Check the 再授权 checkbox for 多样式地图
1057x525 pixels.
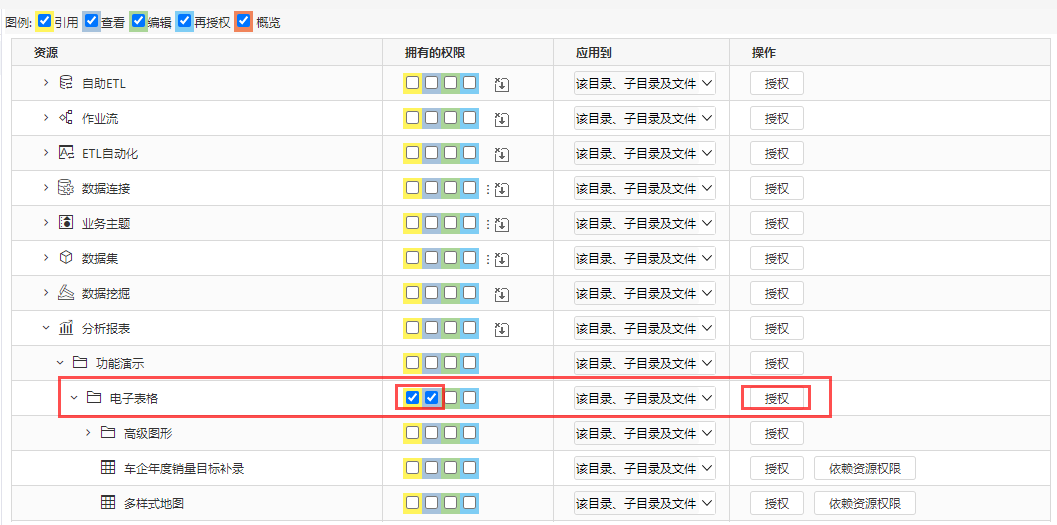(x=470, y=502)
